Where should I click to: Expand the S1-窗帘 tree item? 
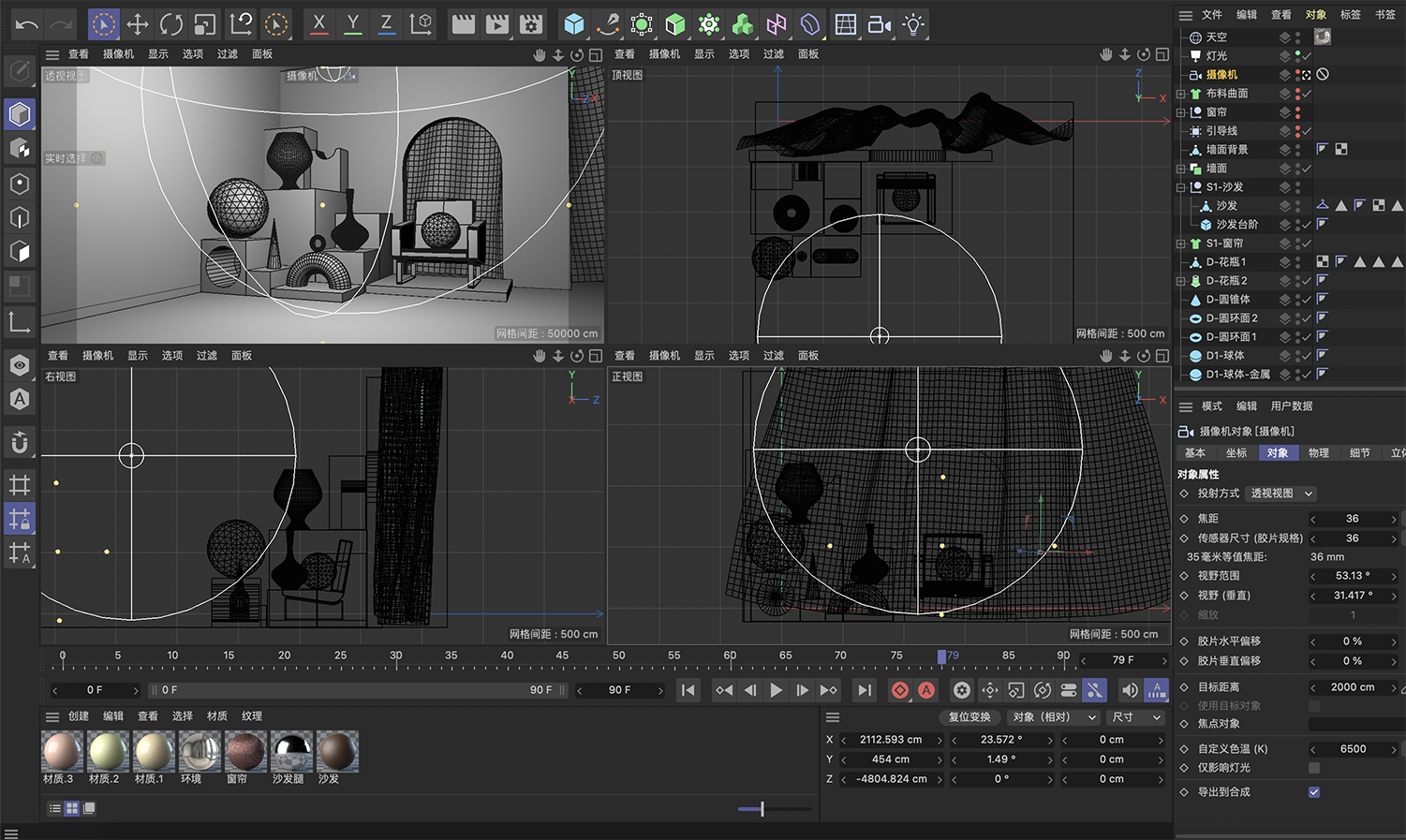coord(1181,243)
